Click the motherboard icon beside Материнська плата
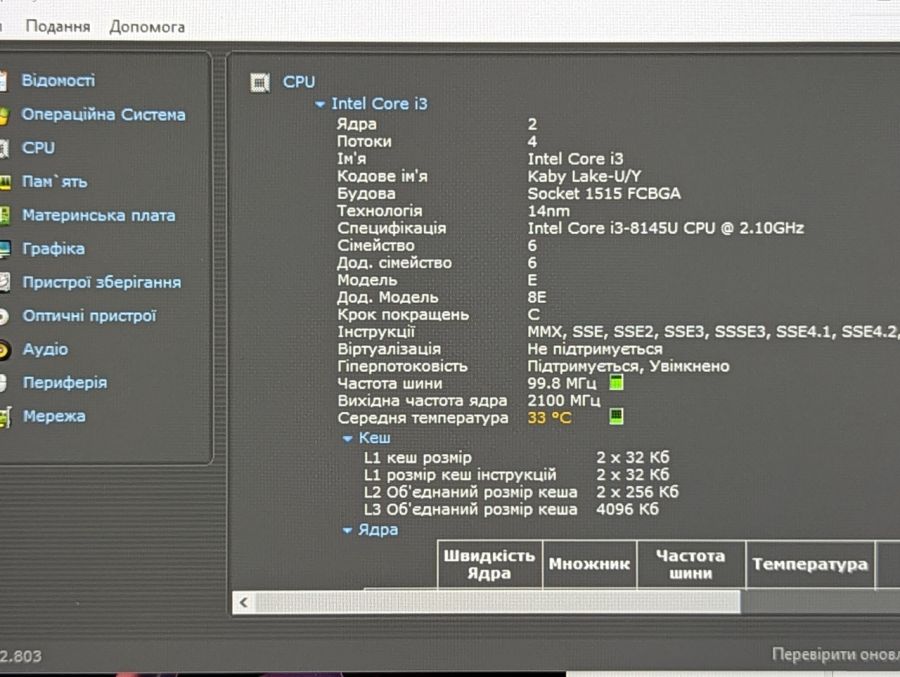Screen dimensions: 900x677 pos(5,216)
